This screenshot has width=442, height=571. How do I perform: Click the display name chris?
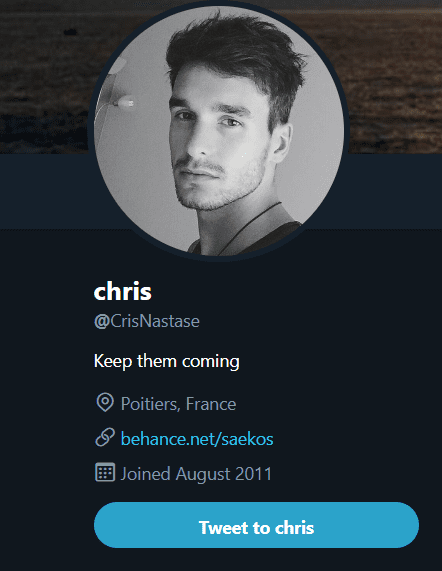coord(123,291)
